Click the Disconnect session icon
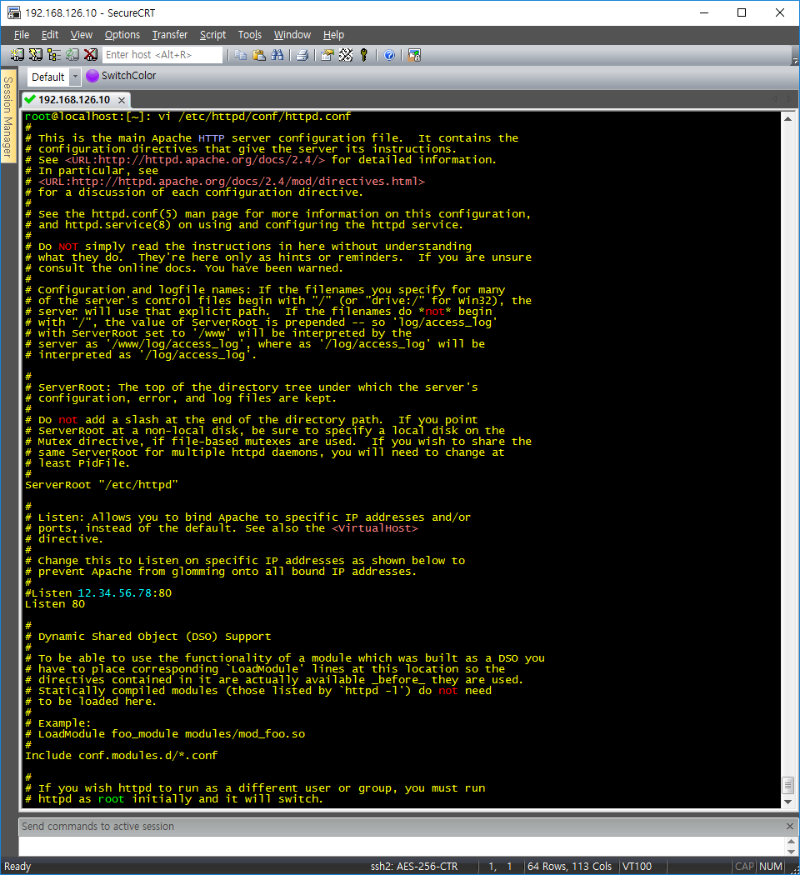 pyautogui.click(x=90, y=55)
